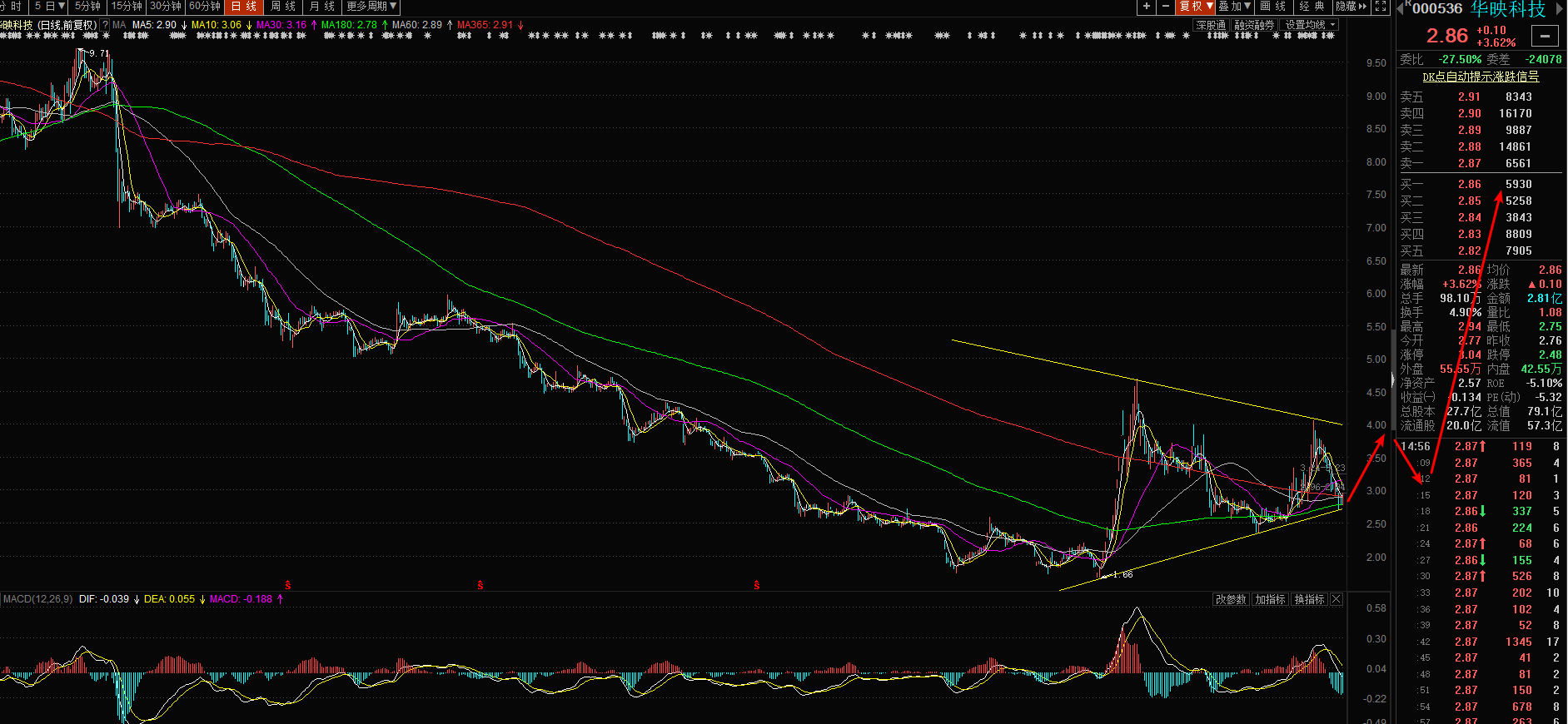Select the 周线 weekly tab
The width and height of the screenshot is (1568, 724).
click(x=283, y=7)
